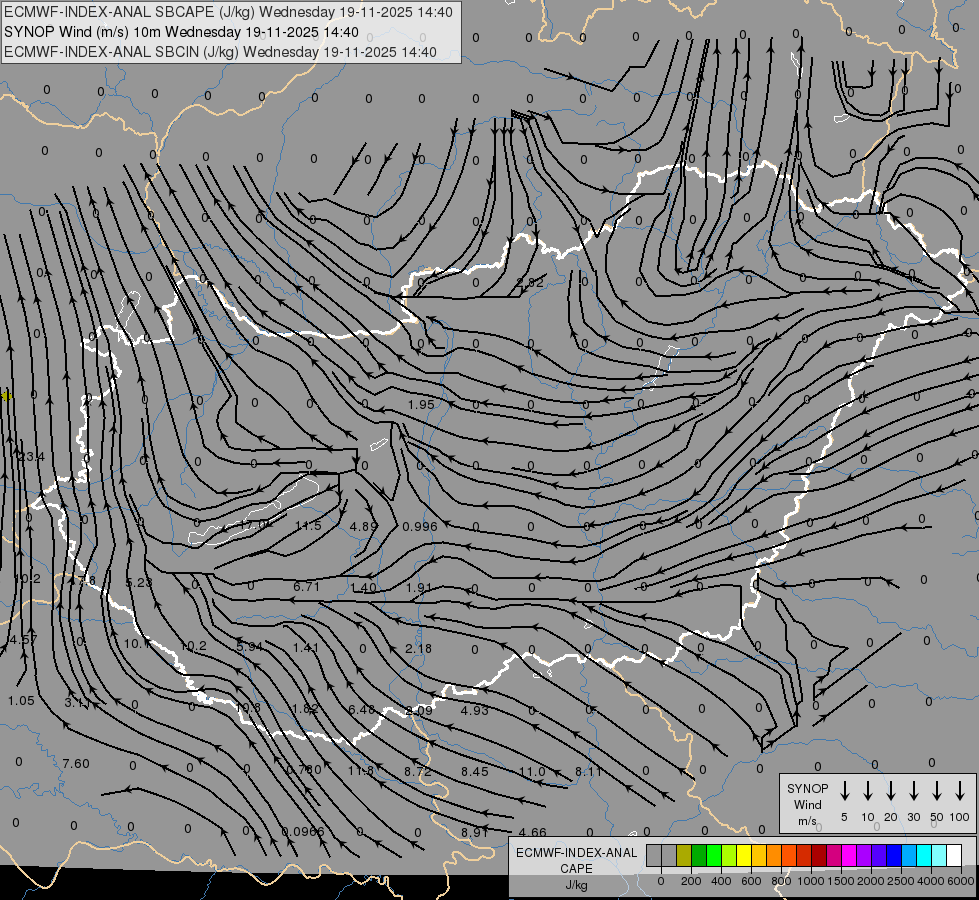The height and width of the screenshot is (900, 979).
Task: Select the light cyan legend swatch
Action: [939, 855]
